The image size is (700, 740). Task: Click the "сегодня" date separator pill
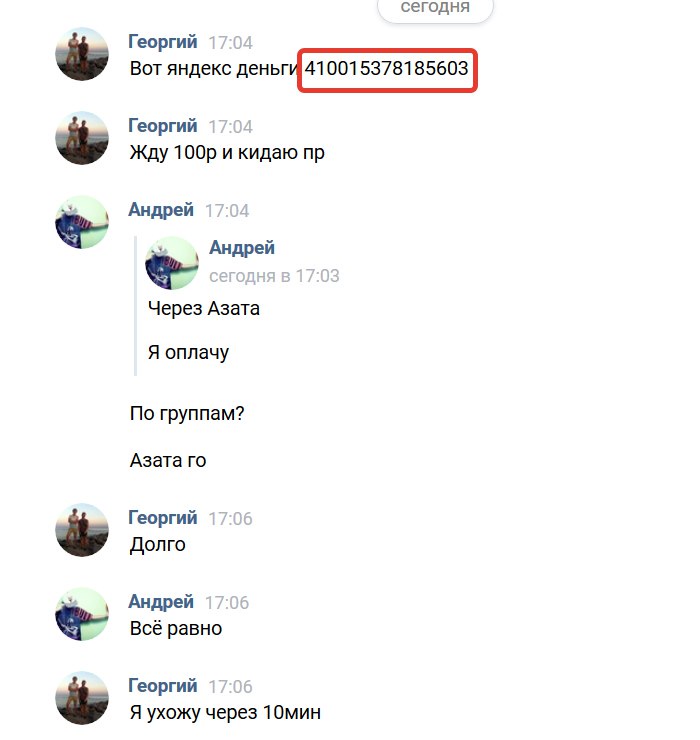435,8
